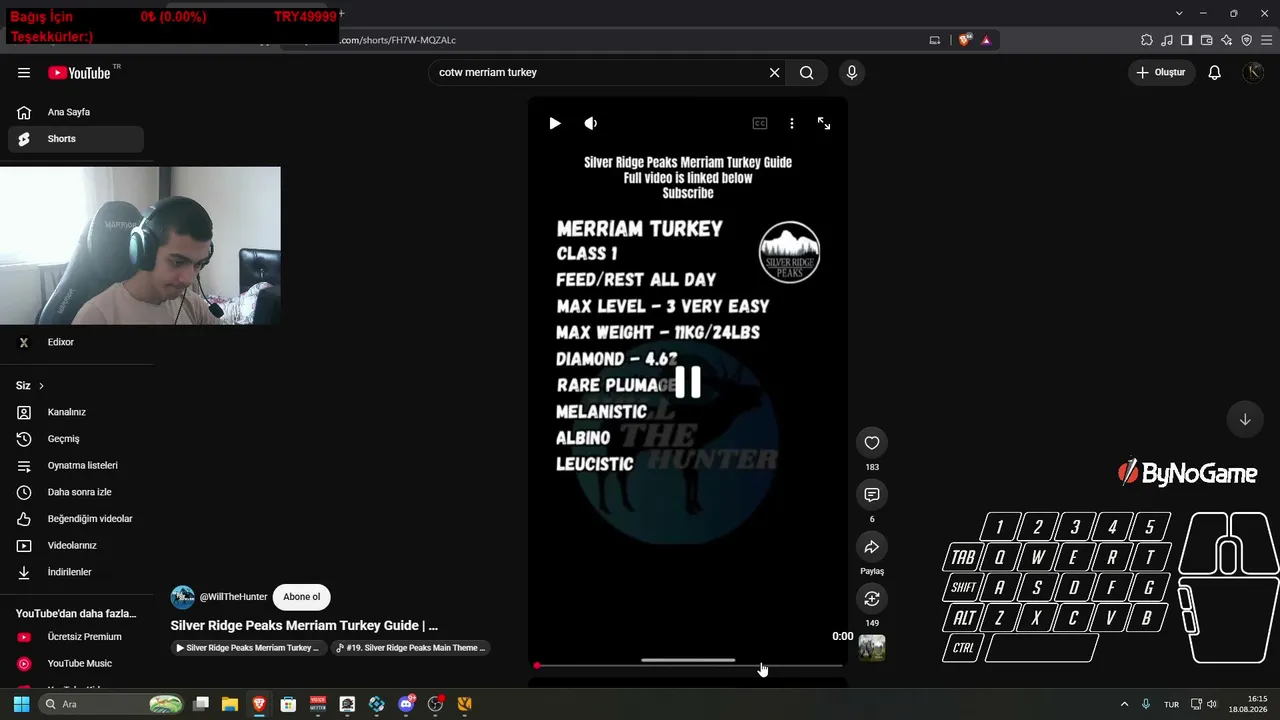Click the Oluştur create button
Viewport: 1280px width, 720px height.
[1161, 73]
